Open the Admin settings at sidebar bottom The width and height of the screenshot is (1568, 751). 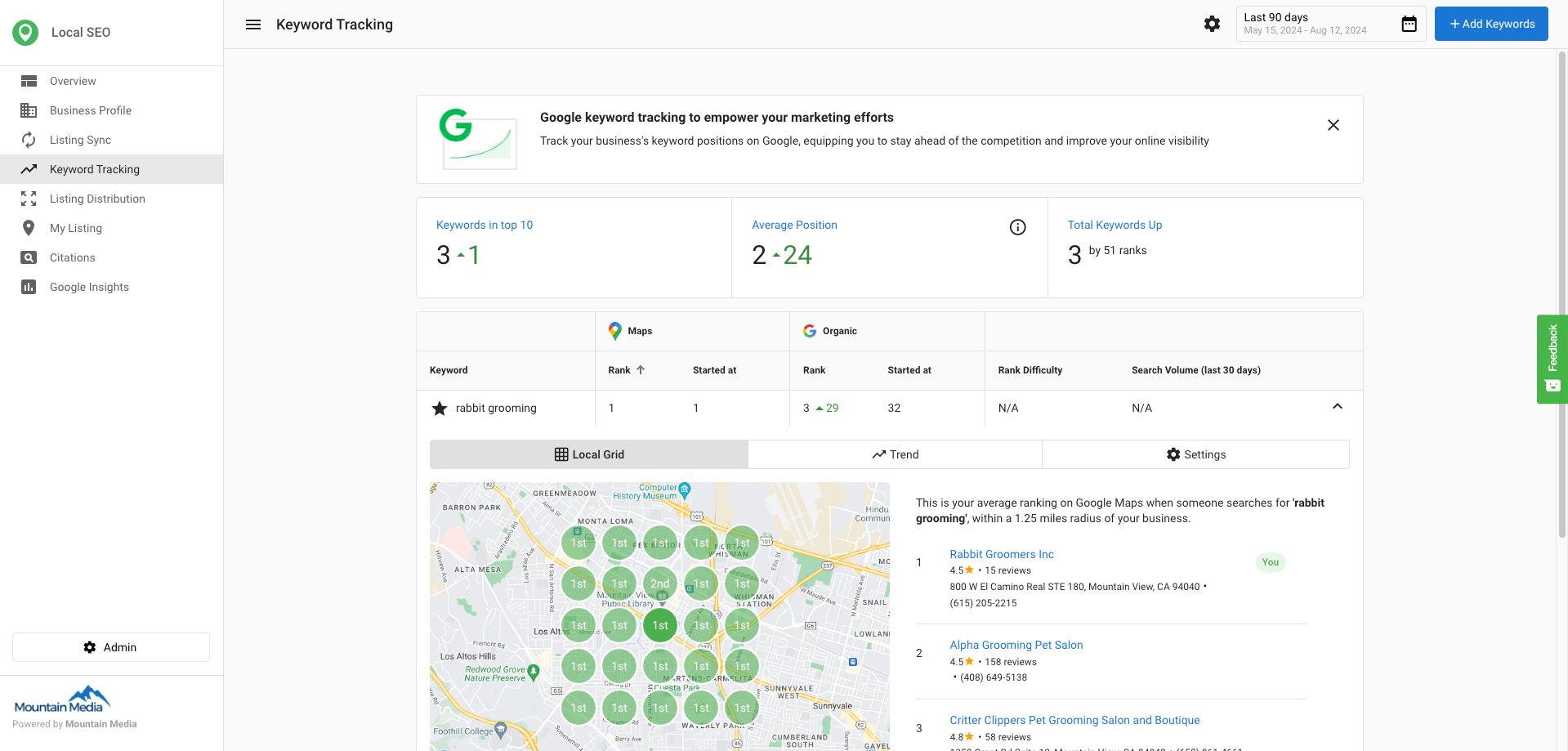point(110,646)
